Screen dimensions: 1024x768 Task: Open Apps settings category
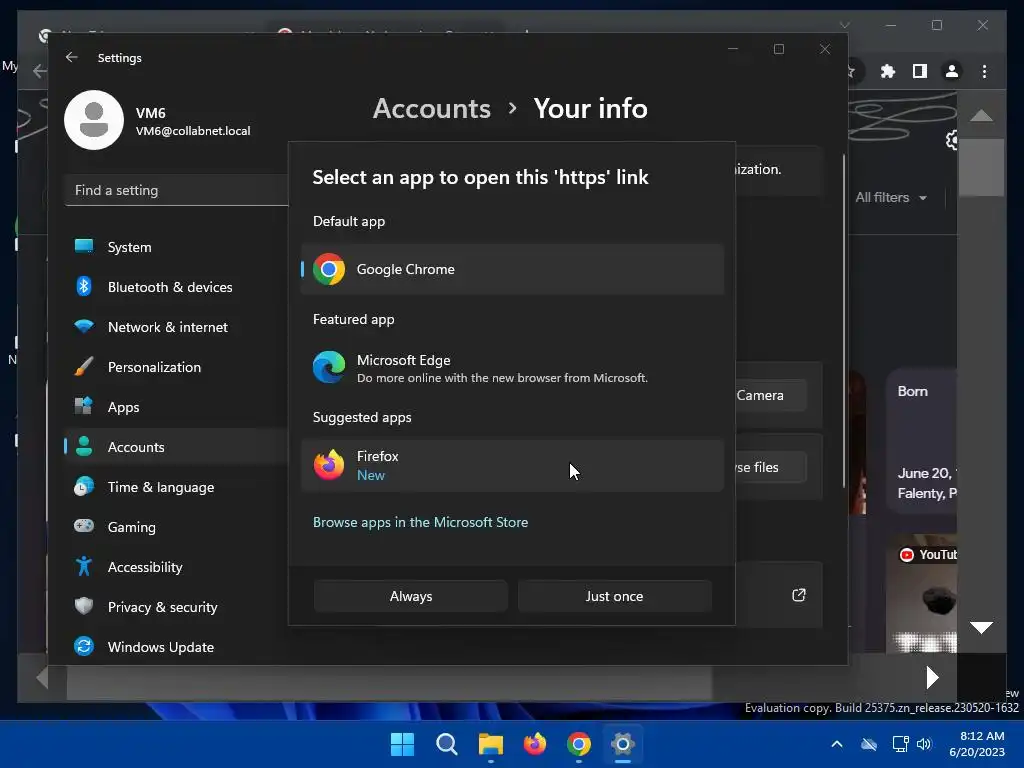click(176, 407)
